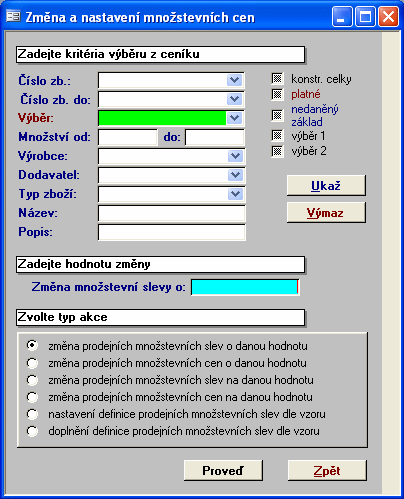Focus the 'Název' text field
The width and height of the screenshot is (404, 499).
coord(172,213)
